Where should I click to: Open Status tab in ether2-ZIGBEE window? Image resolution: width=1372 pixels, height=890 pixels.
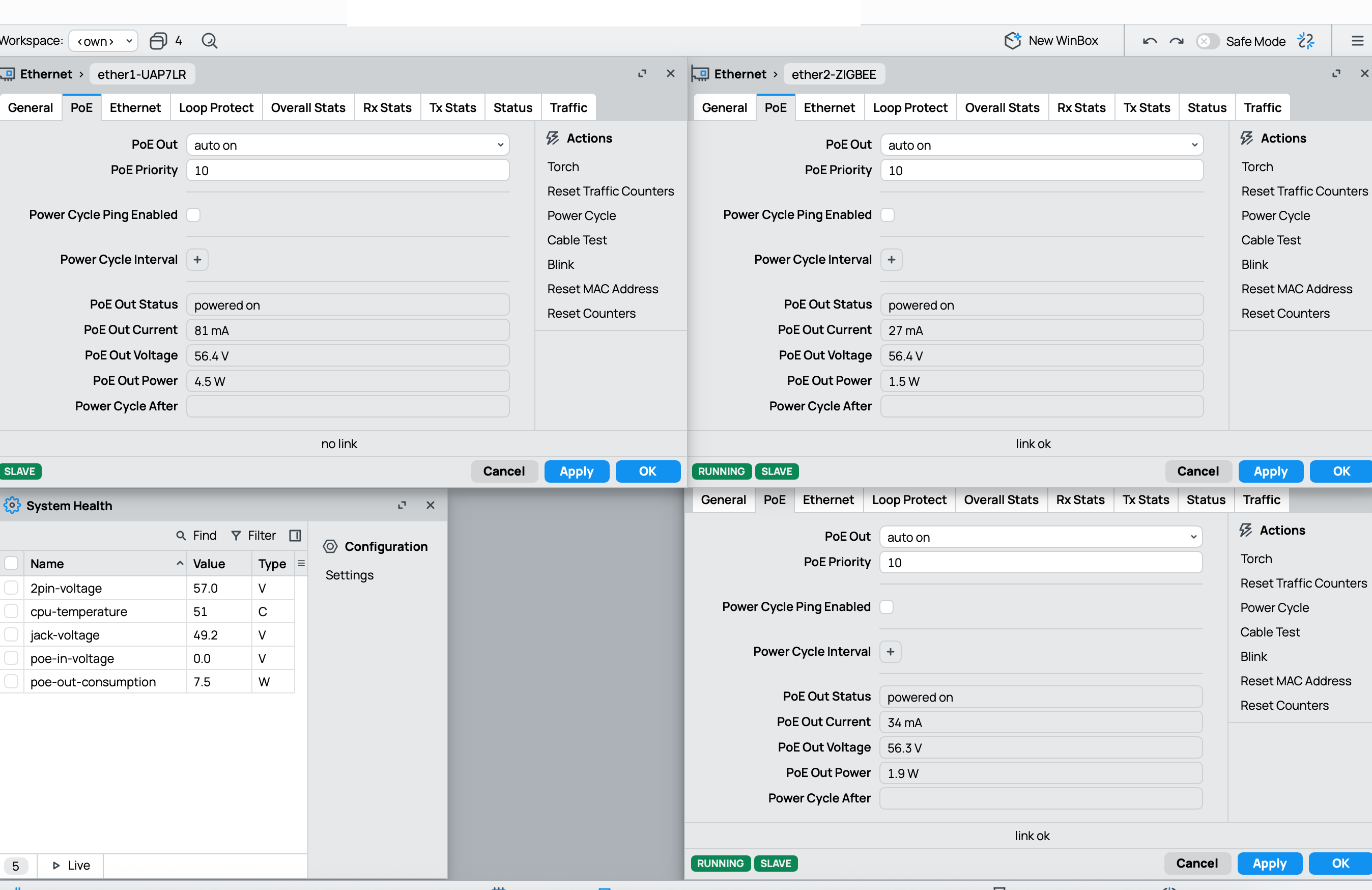pos(1207,108)
